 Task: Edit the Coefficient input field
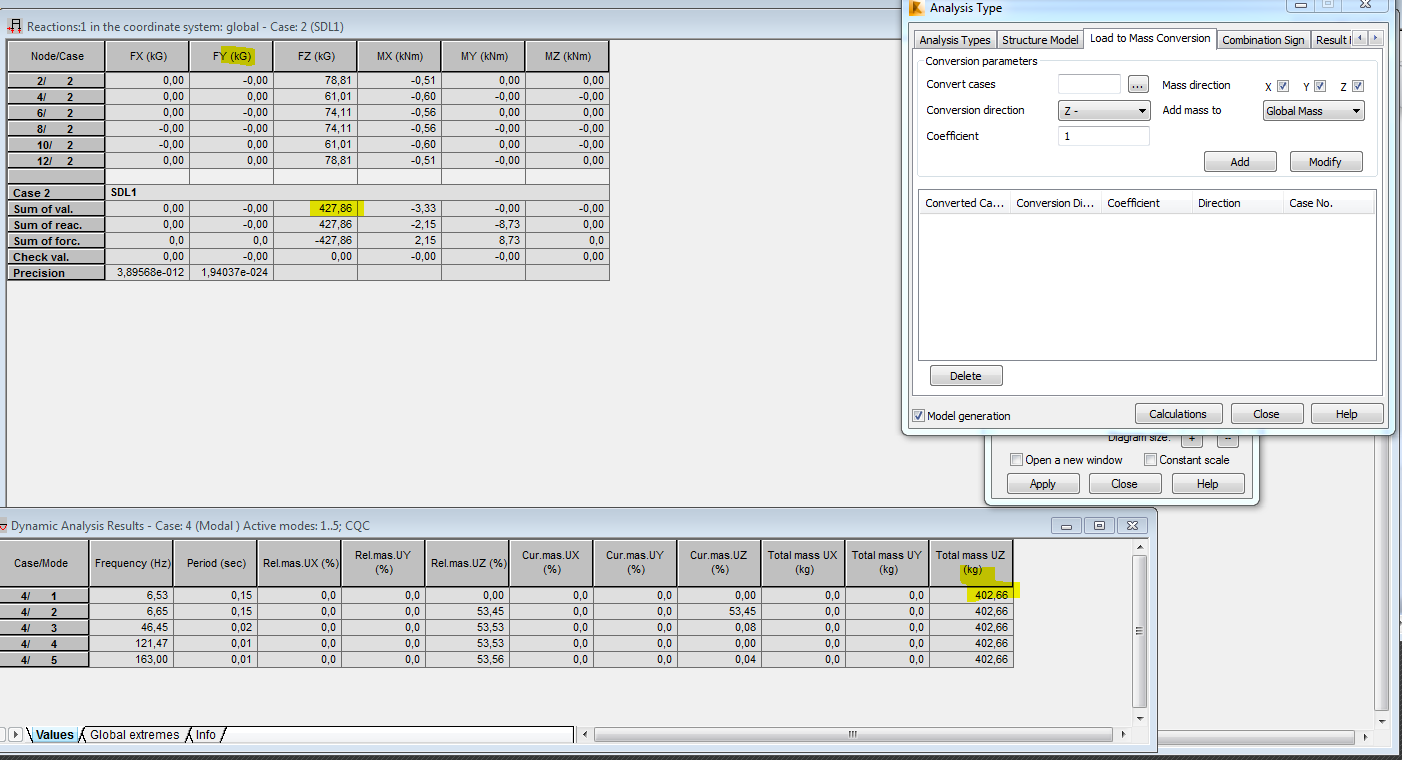click(1104, 135)
